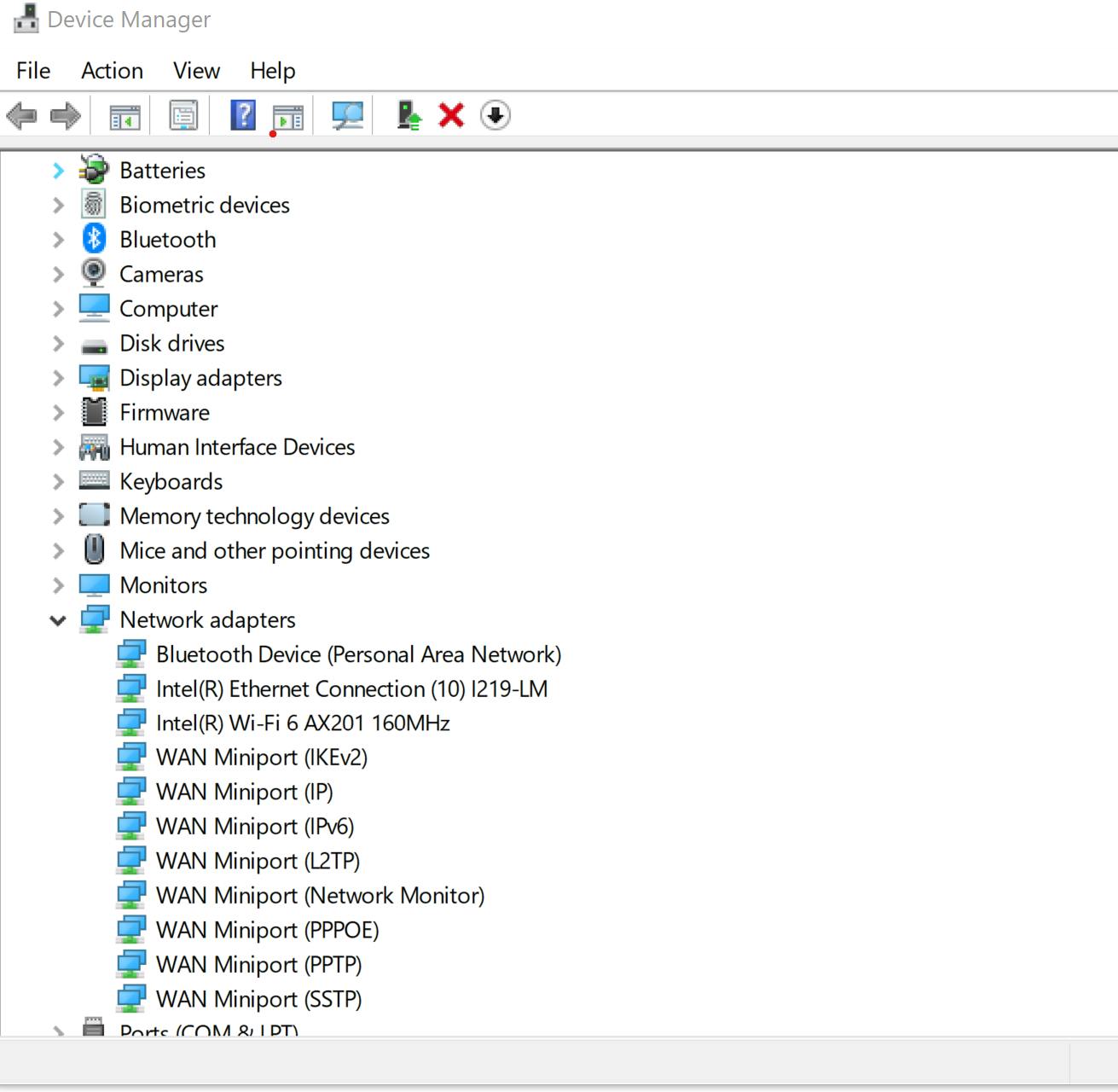This screenshot has height=1092, width=1118.
Task: Click the Disable device down-arrow icon
Action: pyautogui.click(x=495, y=115)
